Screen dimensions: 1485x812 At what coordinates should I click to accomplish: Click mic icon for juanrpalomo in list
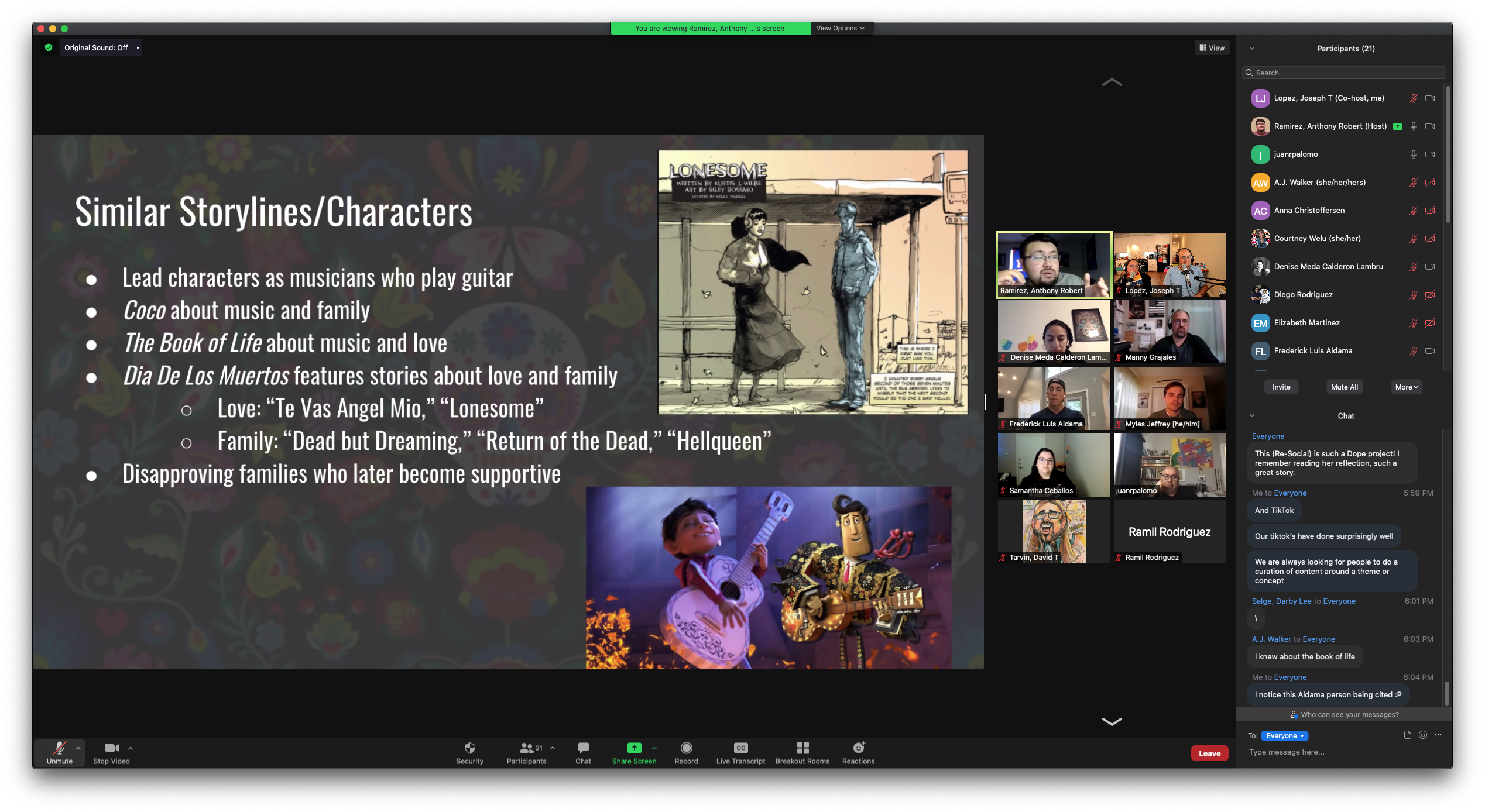(1413, 154)
